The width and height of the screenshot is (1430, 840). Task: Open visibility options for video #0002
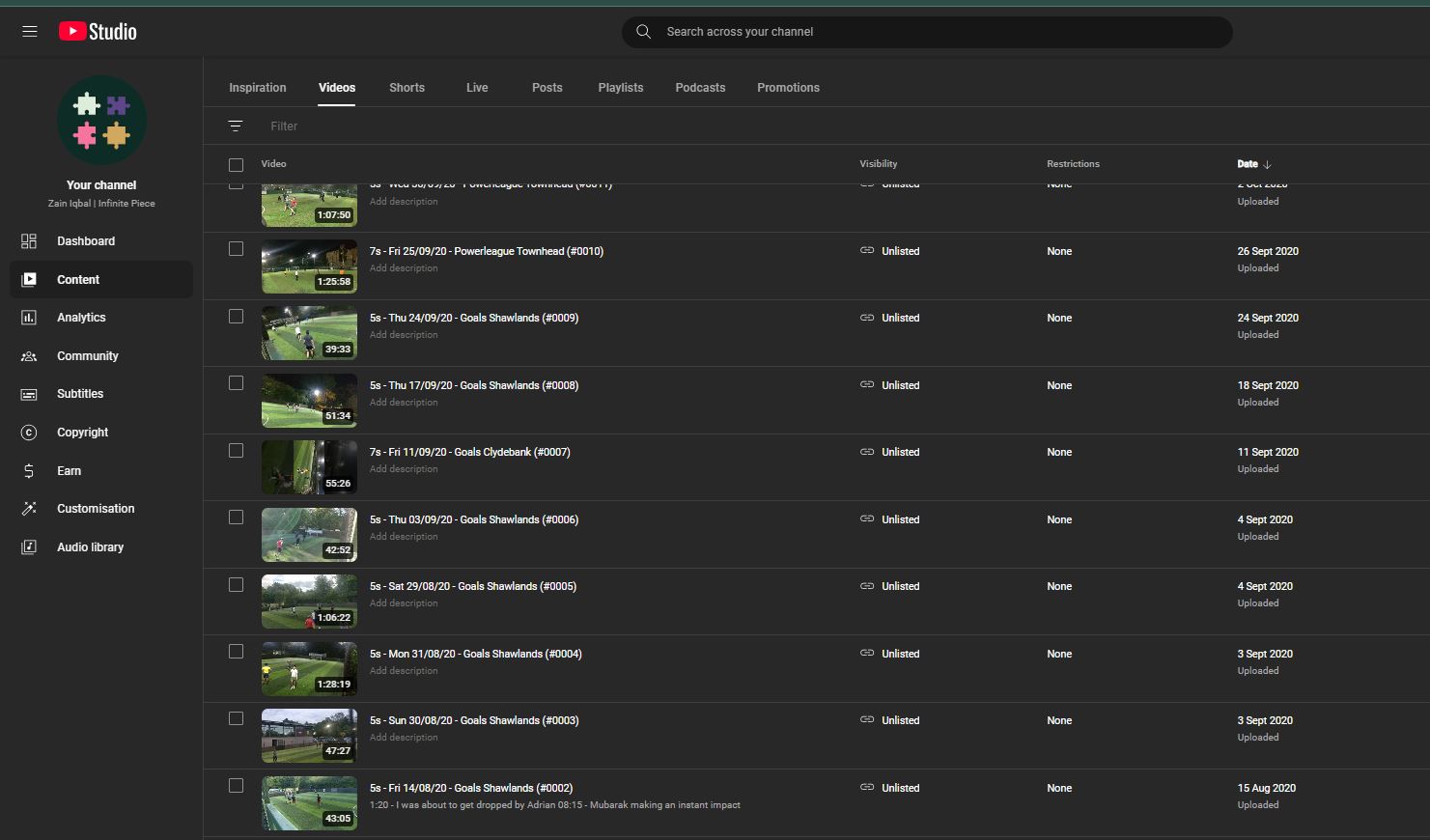click(x=890, y=788)
